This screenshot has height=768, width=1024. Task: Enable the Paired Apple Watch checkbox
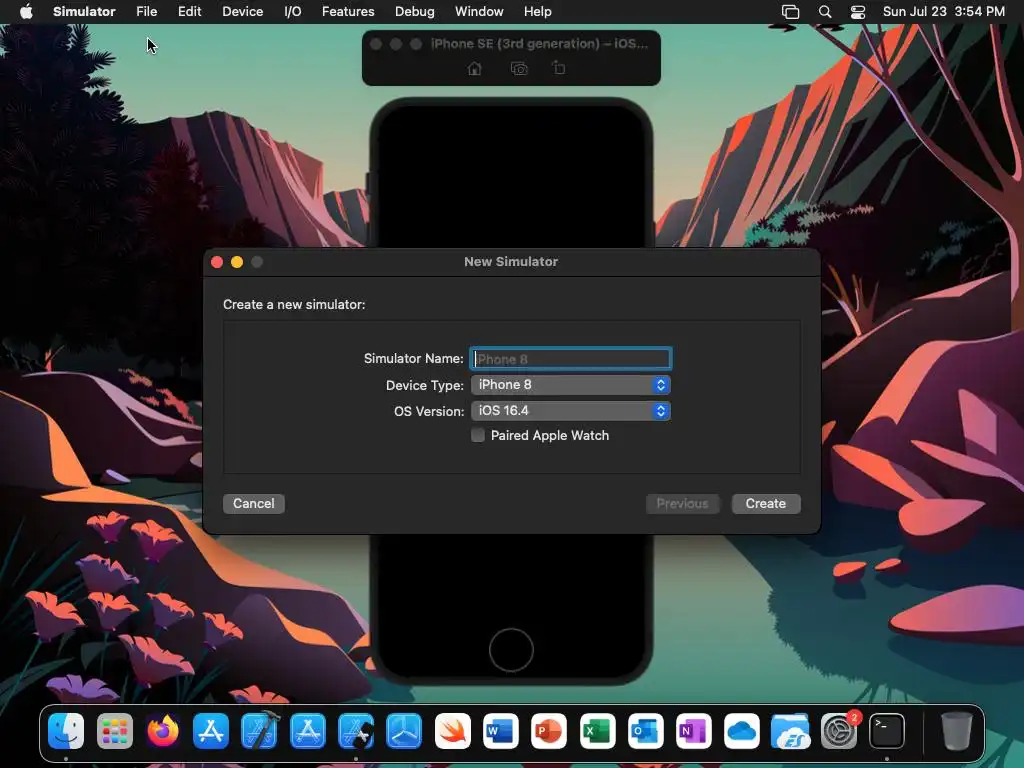click(x=478, y=436)
